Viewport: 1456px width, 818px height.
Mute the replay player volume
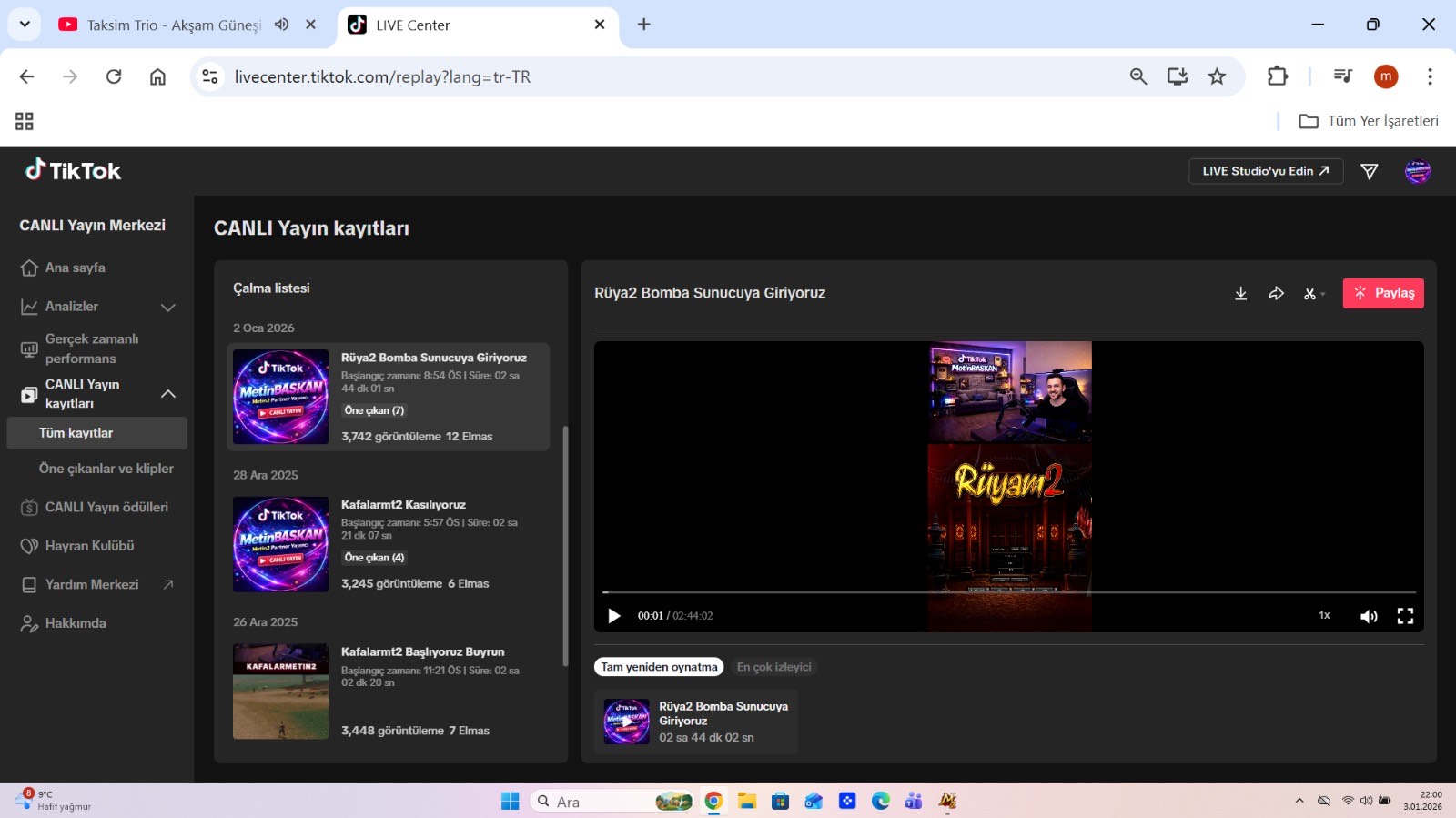click(1369, 616)
